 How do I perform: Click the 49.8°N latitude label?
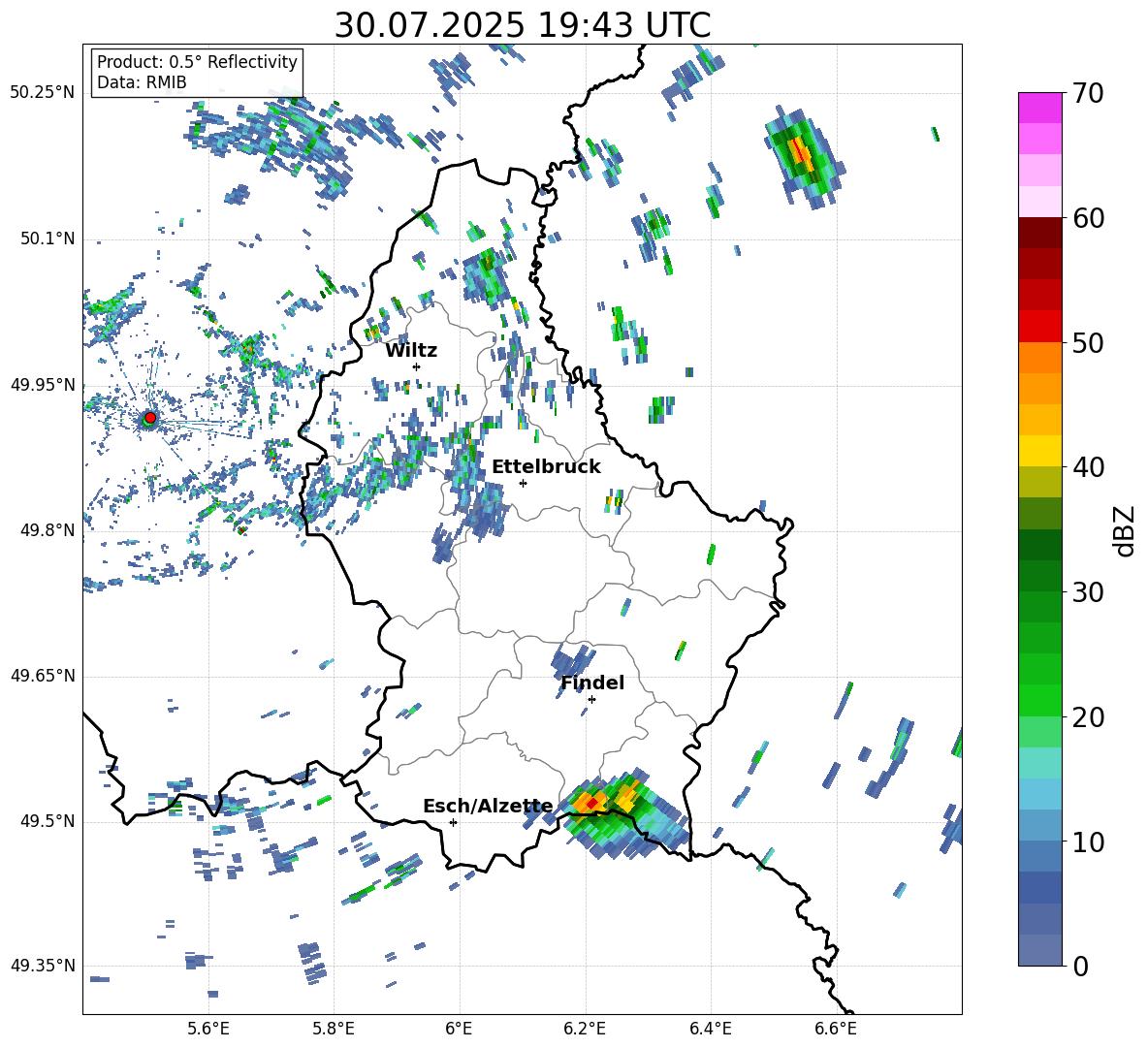click(x=47, y=530)
